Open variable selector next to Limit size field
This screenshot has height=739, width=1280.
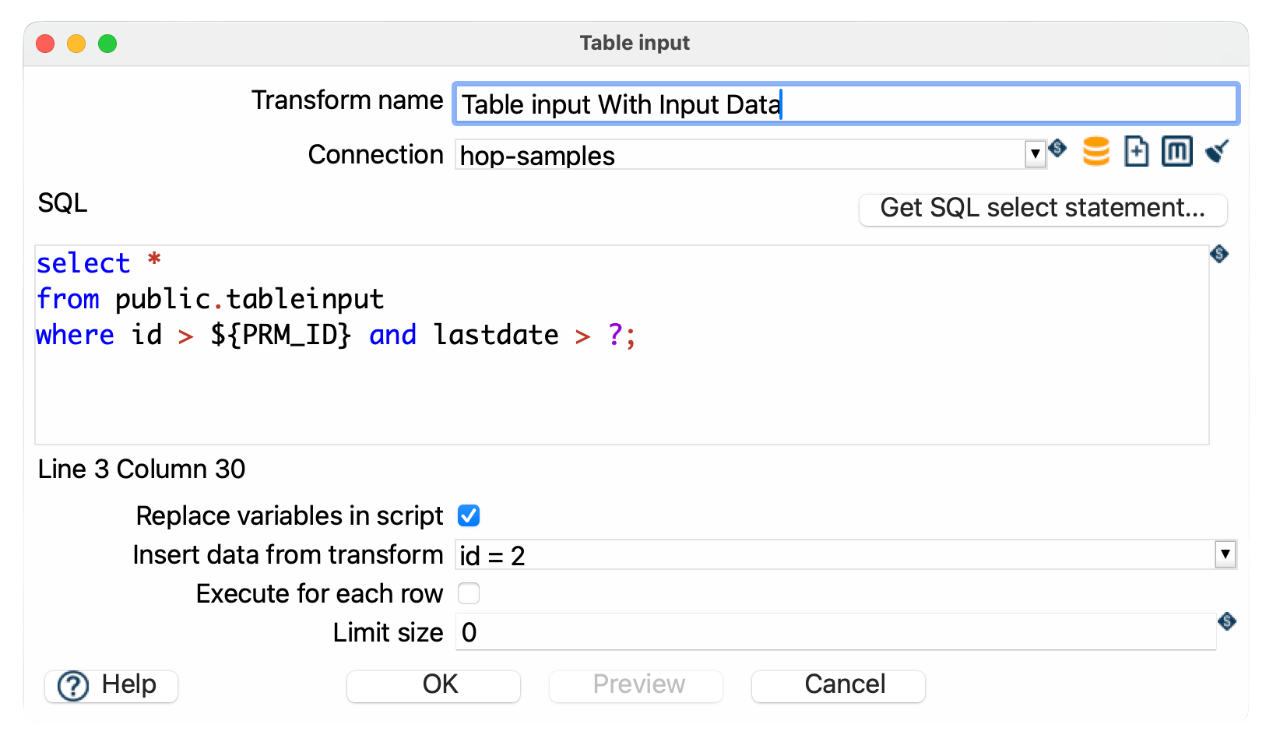tap(1226, 621)
